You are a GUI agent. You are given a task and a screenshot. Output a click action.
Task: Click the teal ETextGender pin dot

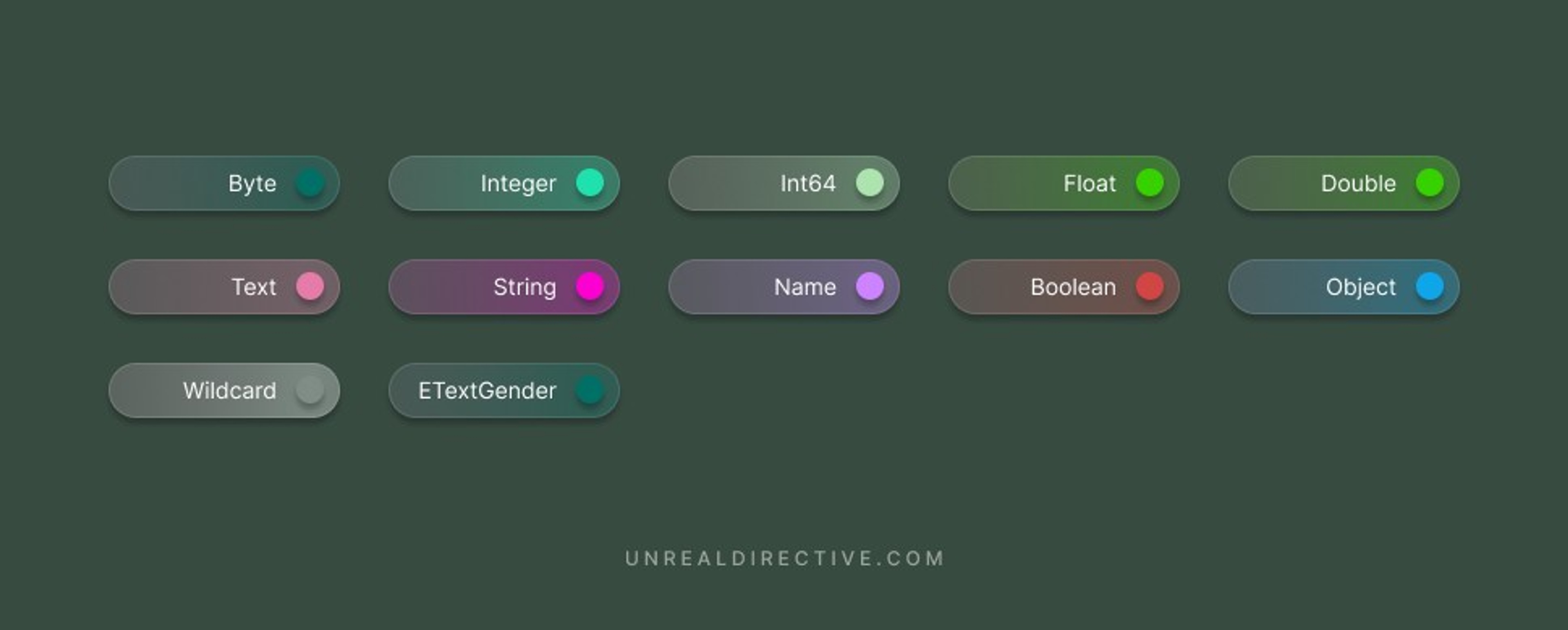[x=590, y=390]
